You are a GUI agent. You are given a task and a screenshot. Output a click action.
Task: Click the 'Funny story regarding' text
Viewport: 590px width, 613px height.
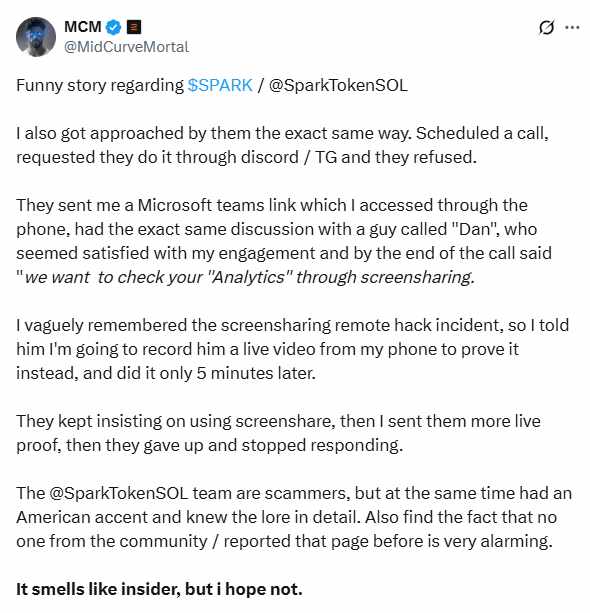pos(100,86)
